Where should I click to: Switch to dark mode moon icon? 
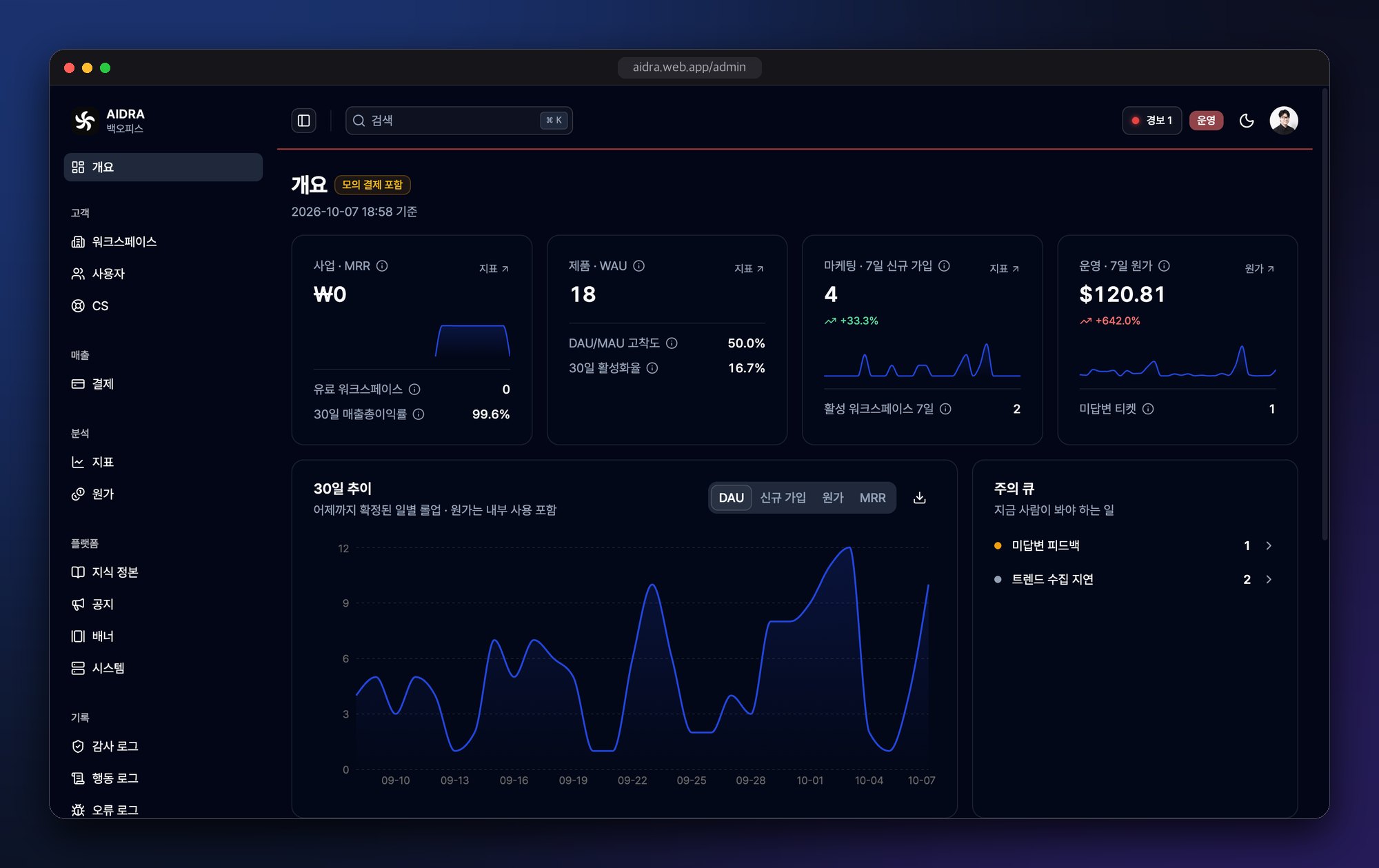(x=1246, y=121)
